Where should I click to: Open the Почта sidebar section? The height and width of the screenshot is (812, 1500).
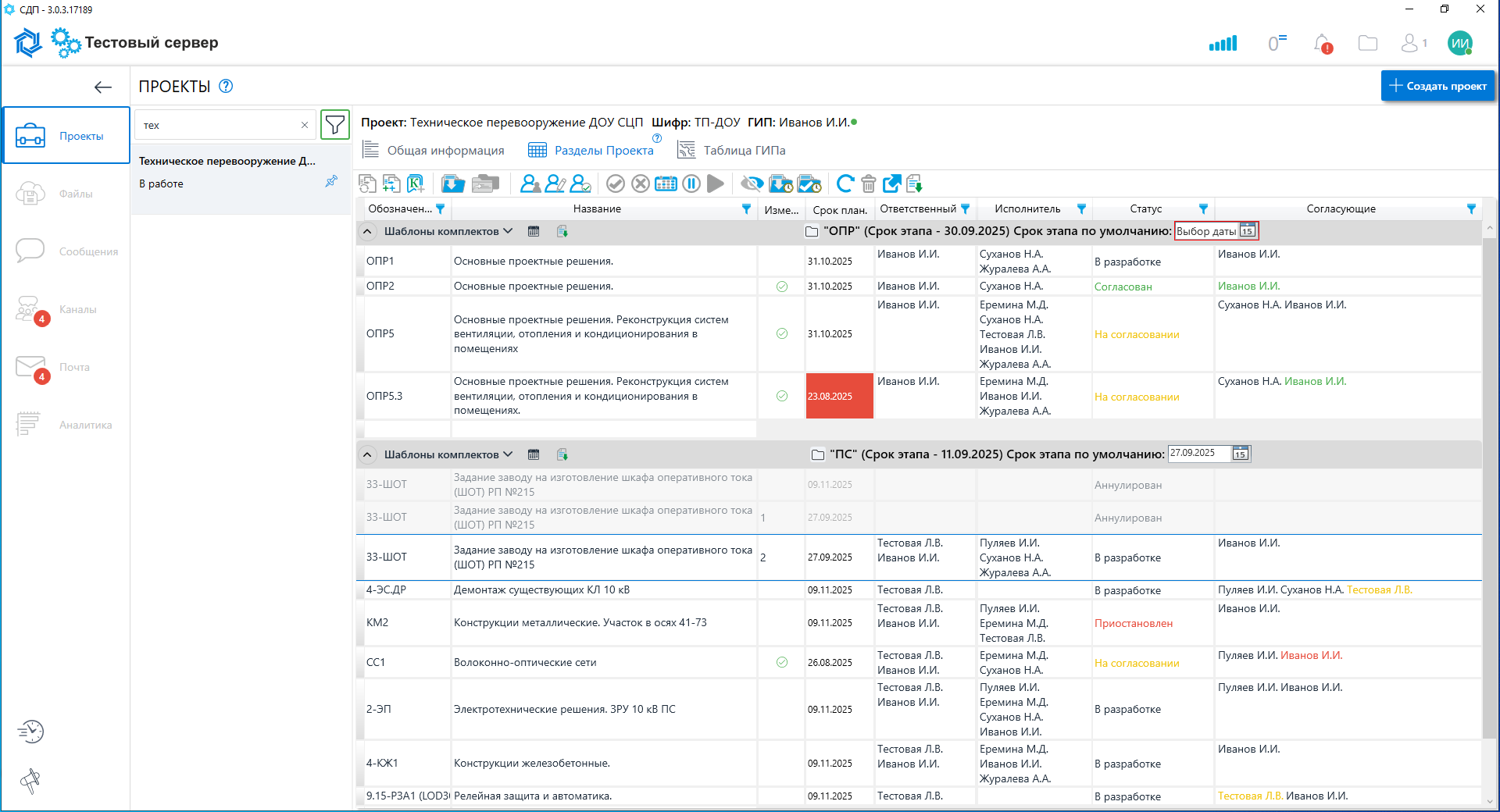[x=66, y=367]
